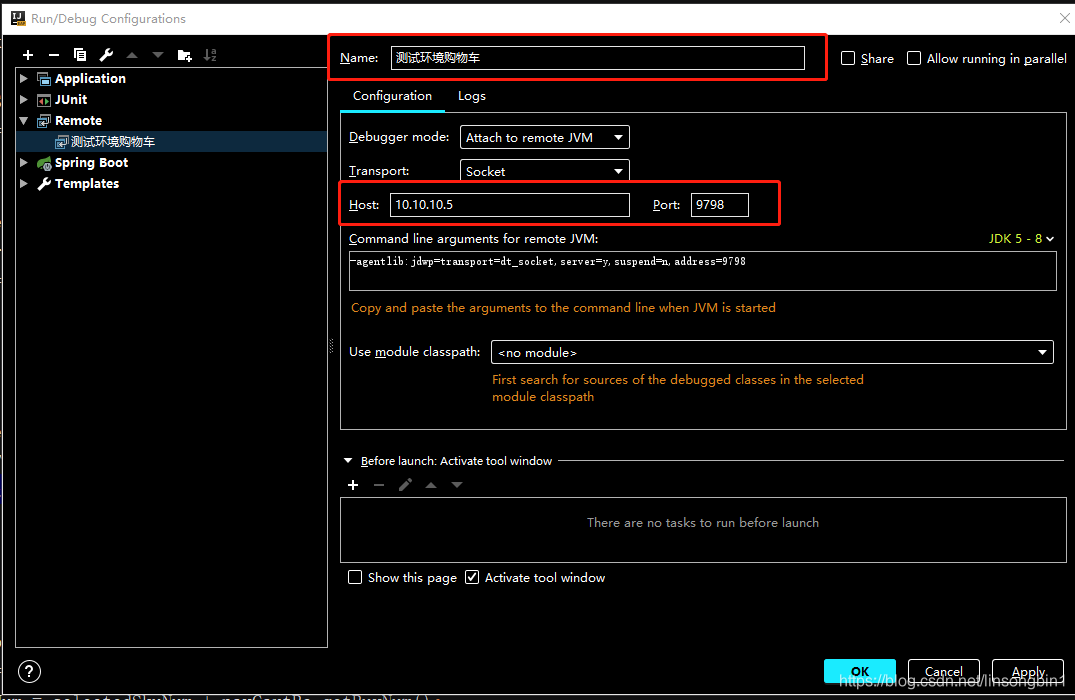The width and height of the screenshot is (1075, 700).
Task: Move configuration down in toolbar
Action: pyautogui.click(x=158, y=55)
